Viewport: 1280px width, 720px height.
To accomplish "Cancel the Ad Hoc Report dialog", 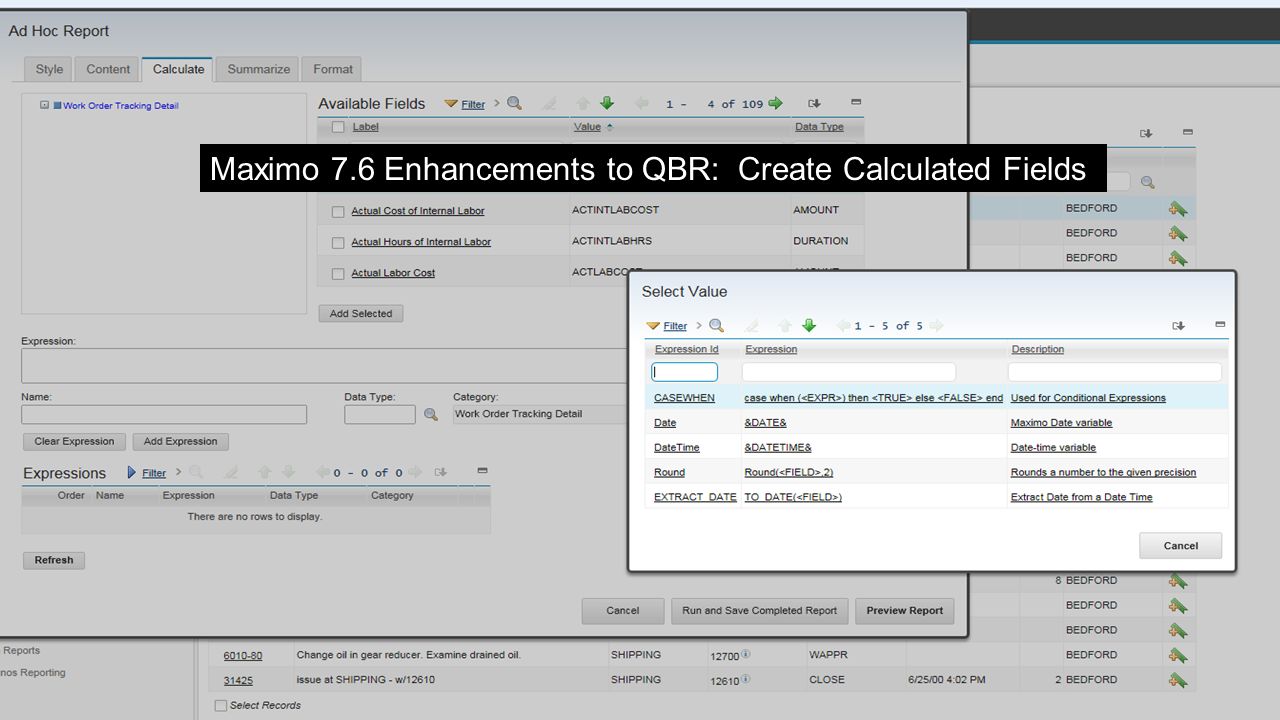I will (623, 611).
